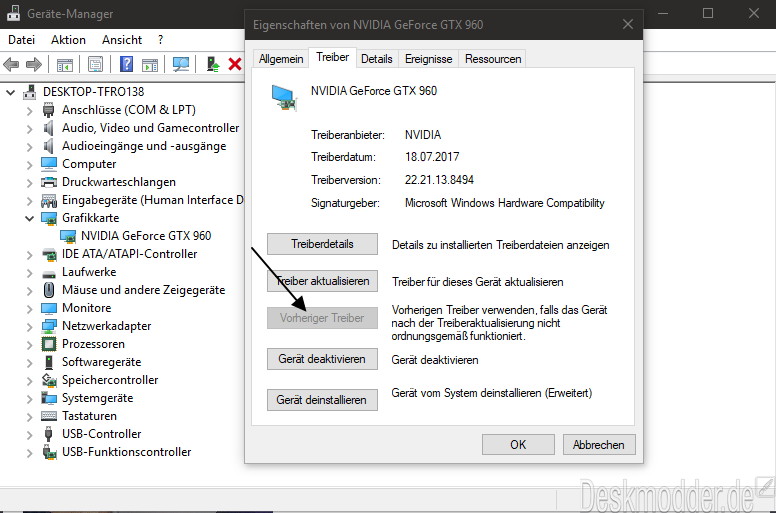The height and width of the screenshot is (513, 776).
Task: Click the Microsoft Windows Hardware Compatibility text
Action: (505, 203)
